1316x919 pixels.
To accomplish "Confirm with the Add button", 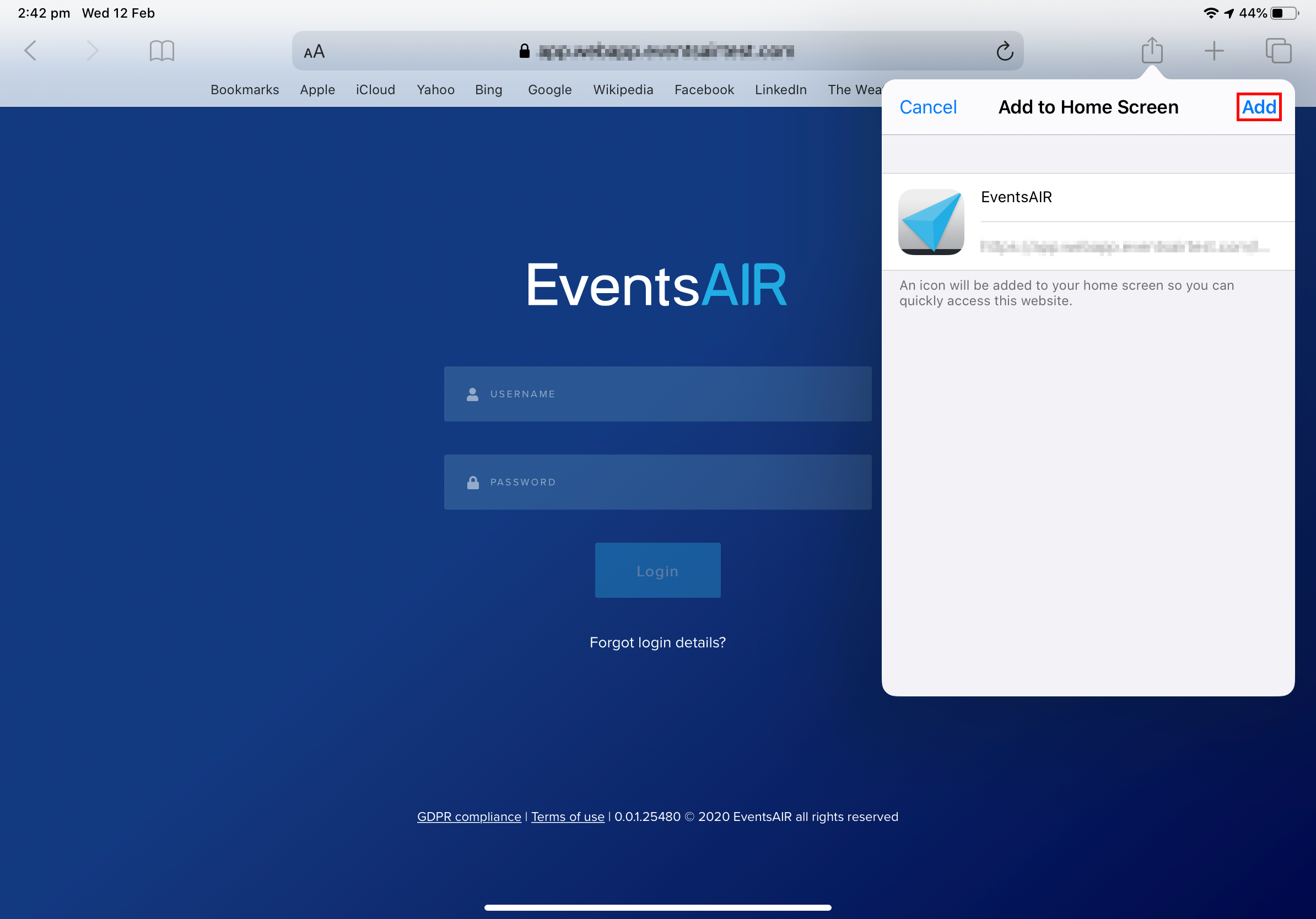I will 1259,107.
